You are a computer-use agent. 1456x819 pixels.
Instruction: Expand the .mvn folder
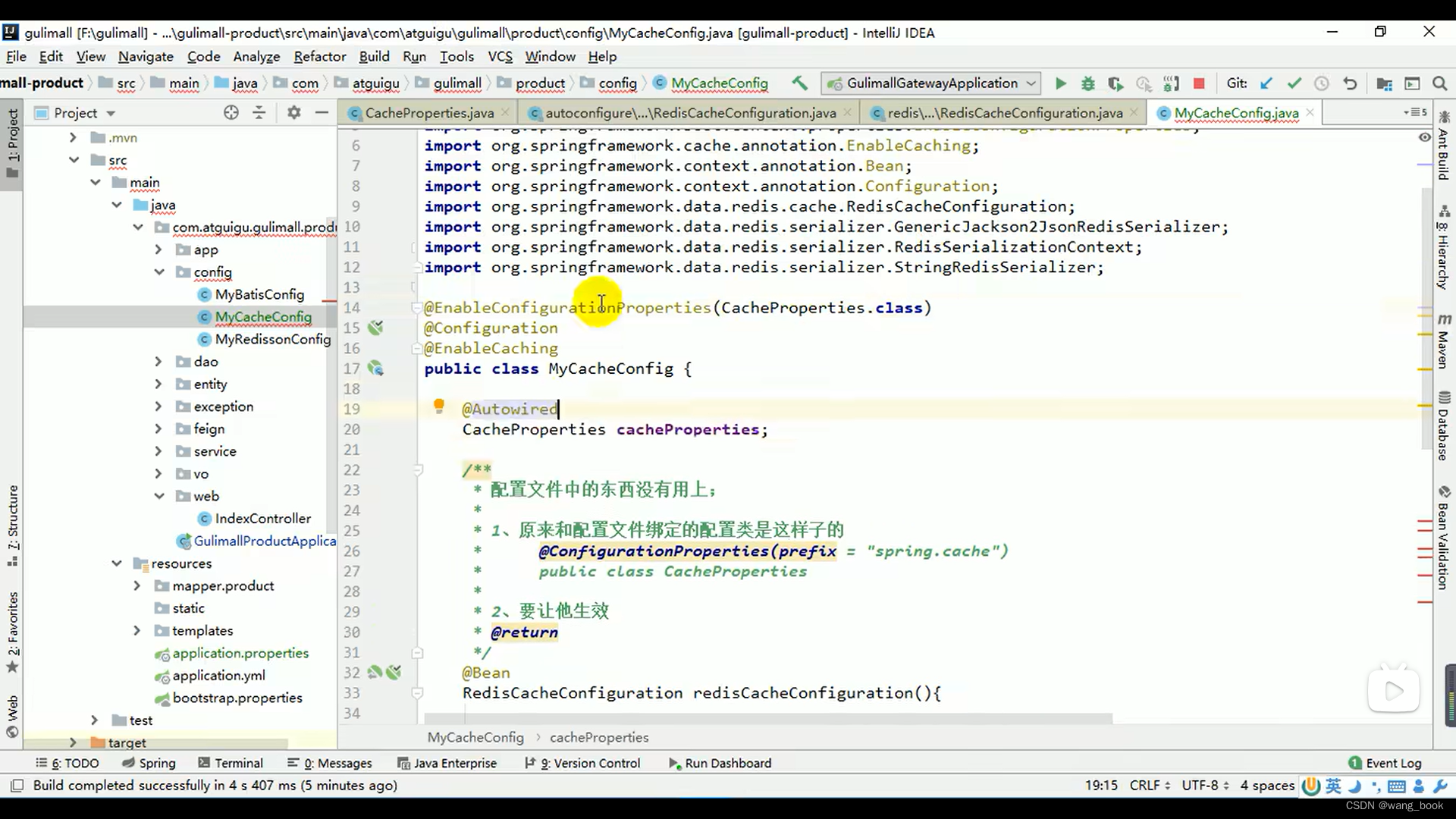pos(73,137)
